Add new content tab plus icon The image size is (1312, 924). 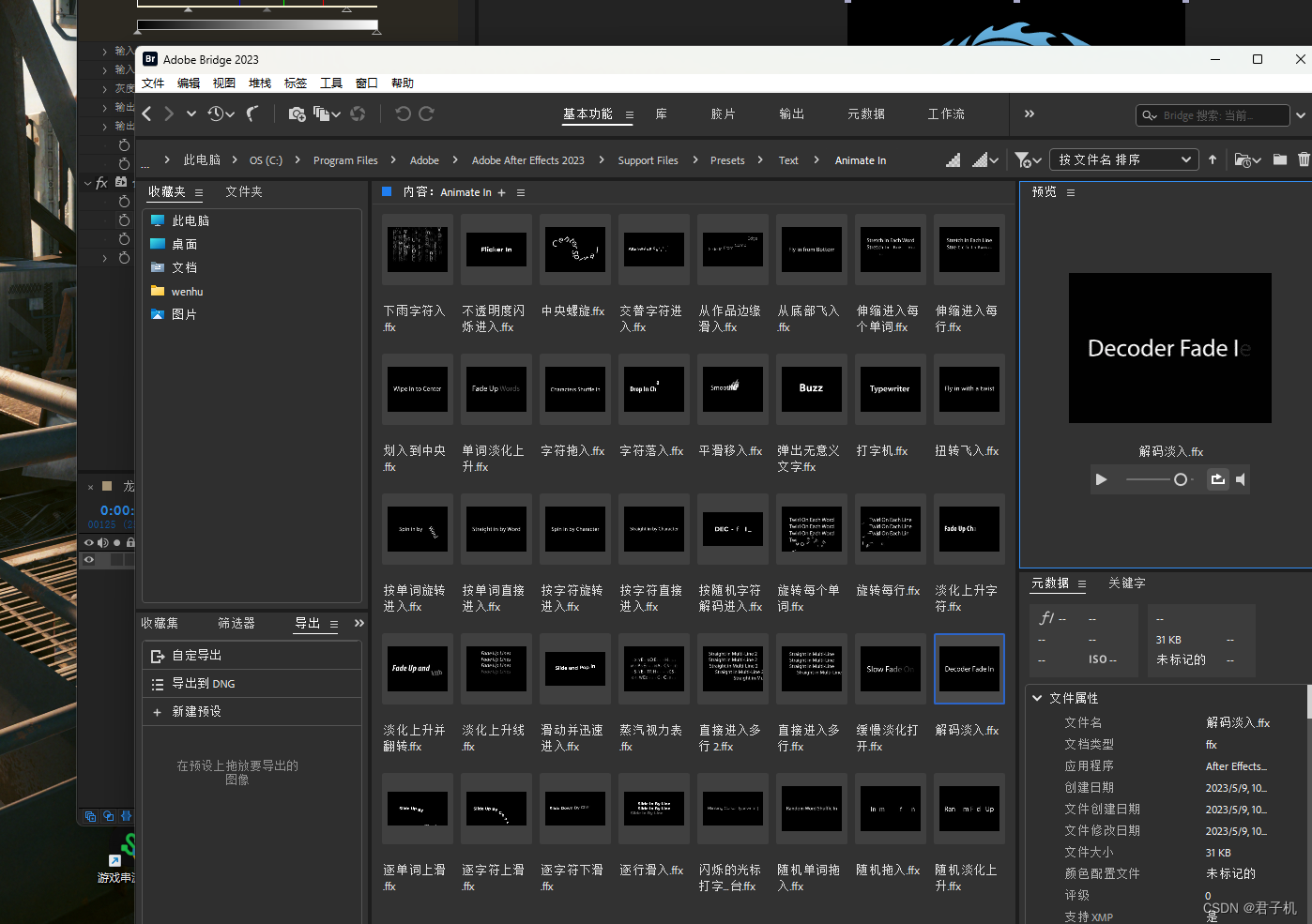coord(501,192)
